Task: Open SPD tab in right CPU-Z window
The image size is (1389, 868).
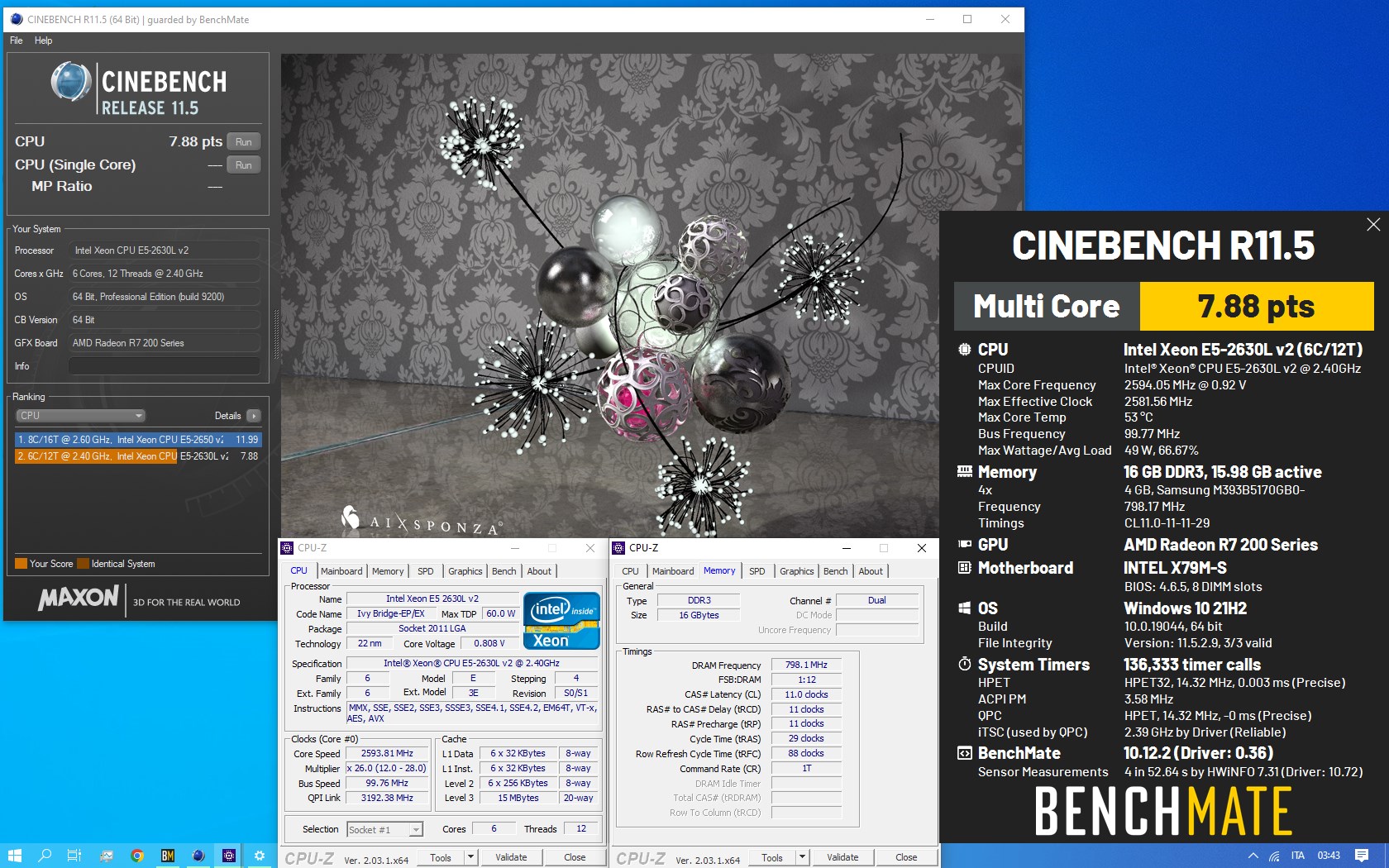Action: (x=757, y=571)
